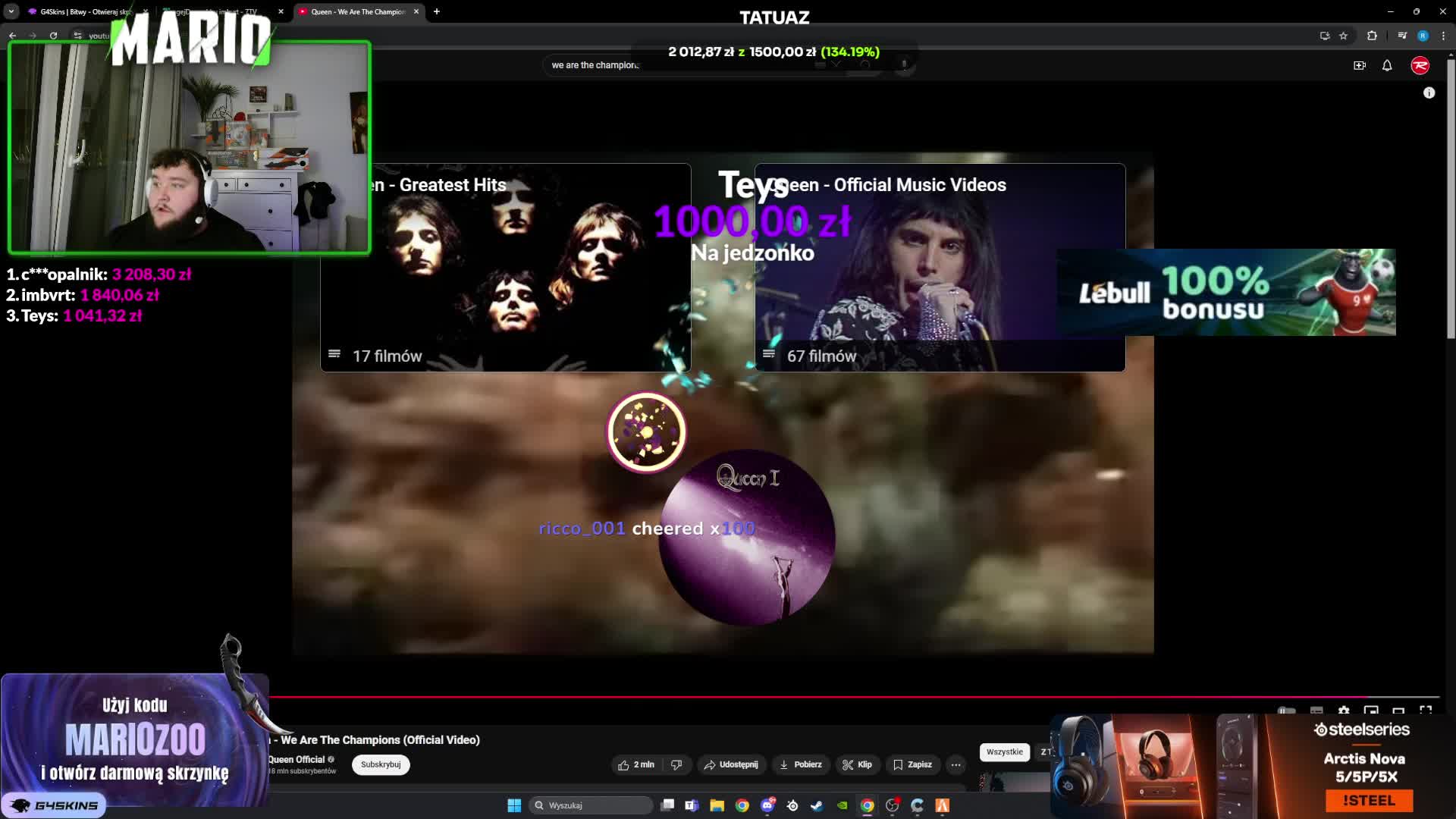Open SteelSeries GG from taskbar
Viewport: 1456px width, 819px height.
pos(792,805)
